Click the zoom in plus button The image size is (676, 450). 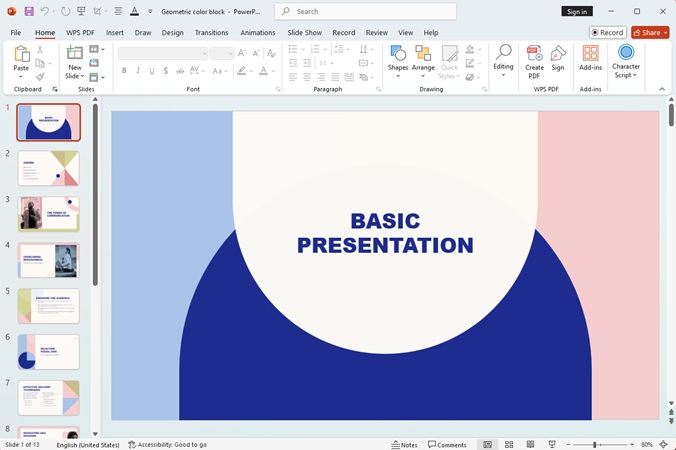click(632, 444)
